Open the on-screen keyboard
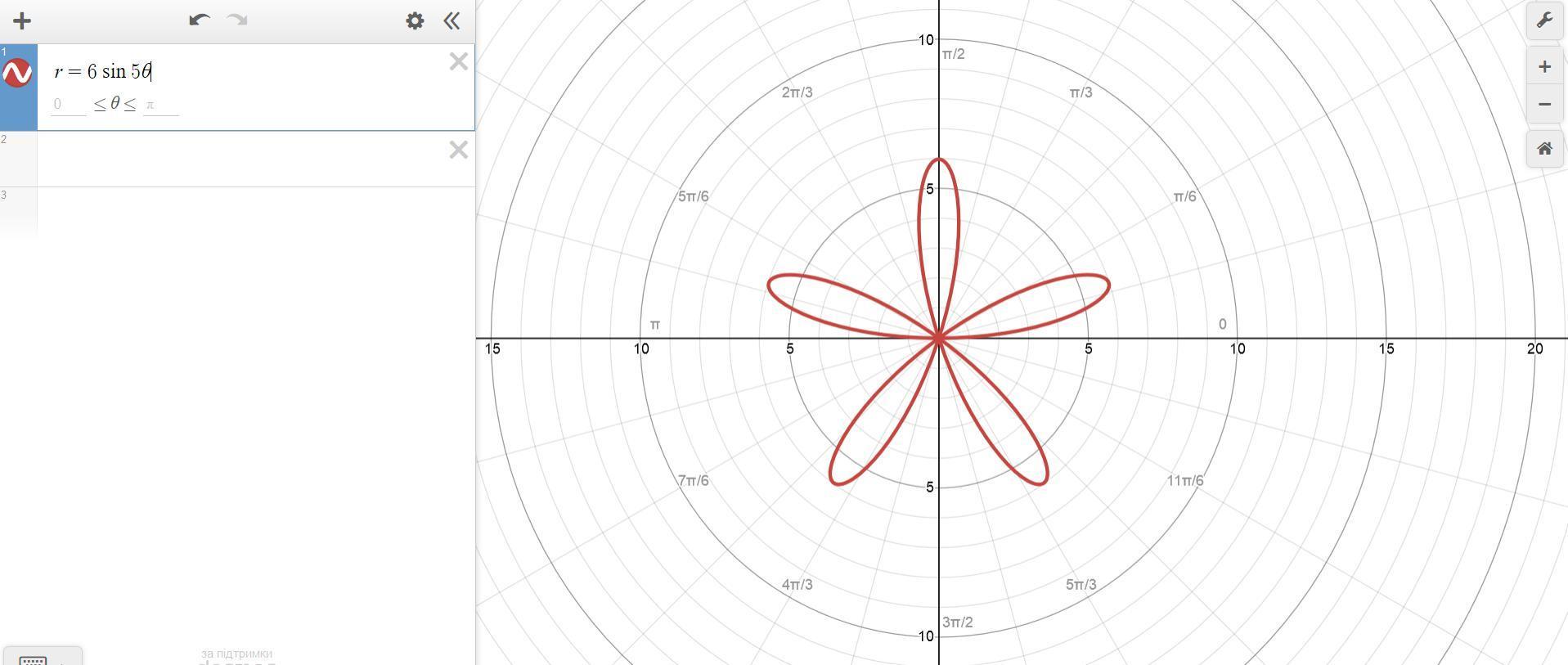Image resolution: width=1568 pixels, height=665 pixels. (43, 657)
